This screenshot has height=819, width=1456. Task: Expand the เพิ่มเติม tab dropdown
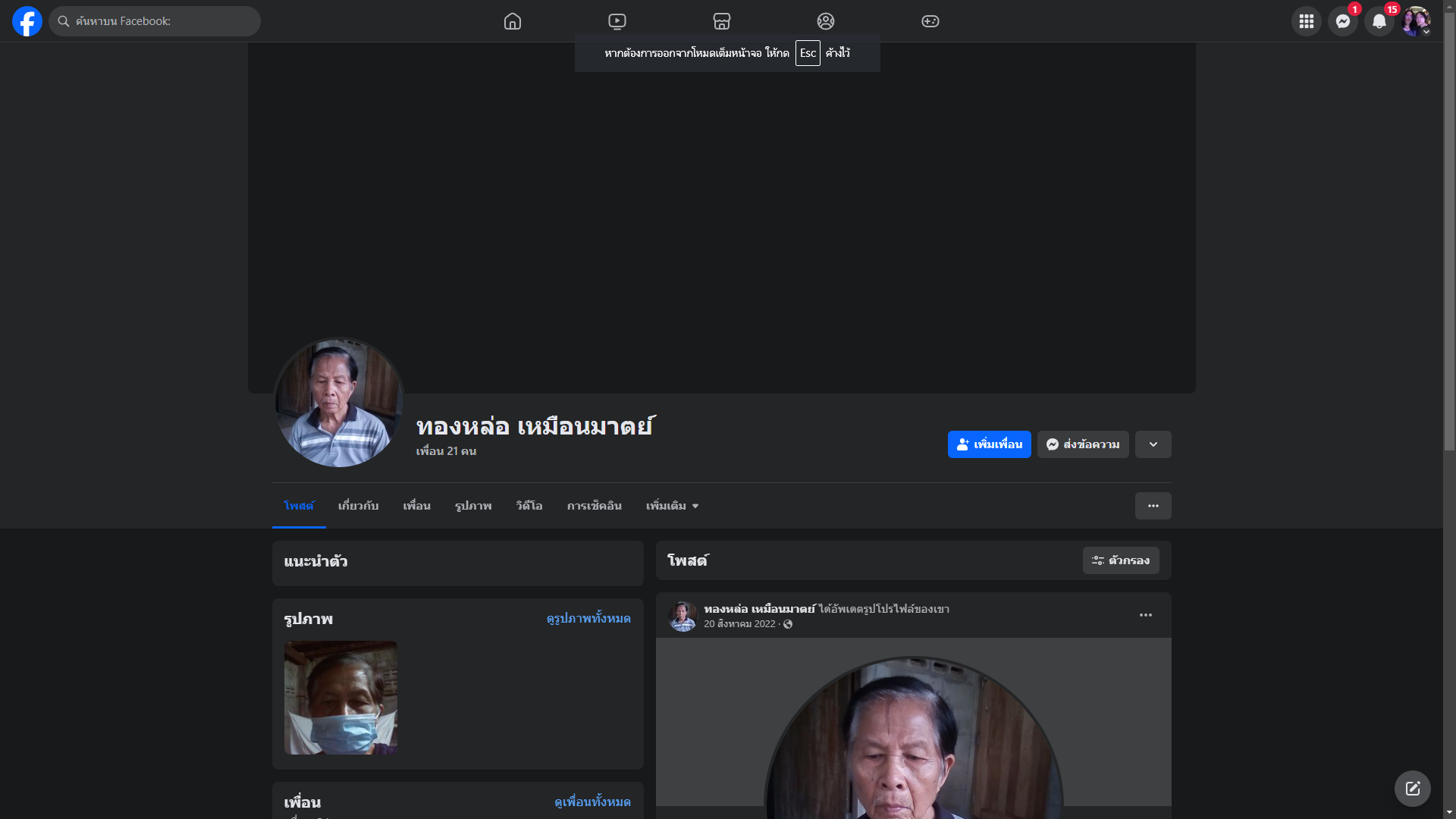(x=672, y=506)
